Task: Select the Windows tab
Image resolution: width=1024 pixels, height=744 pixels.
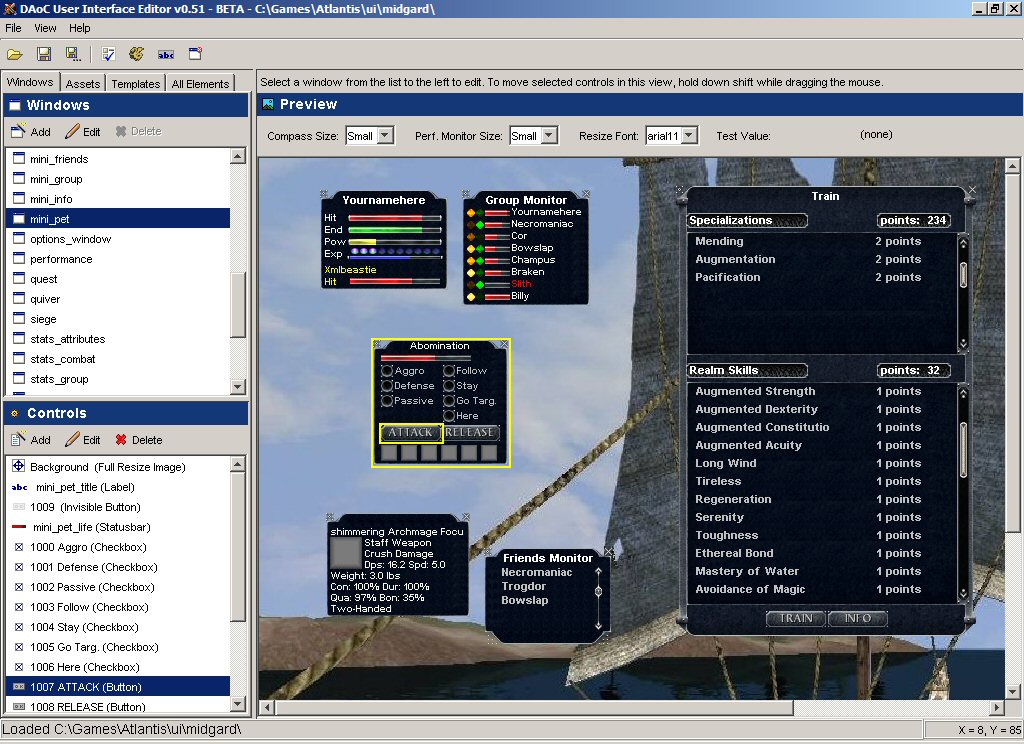Action: coord(30,82)
